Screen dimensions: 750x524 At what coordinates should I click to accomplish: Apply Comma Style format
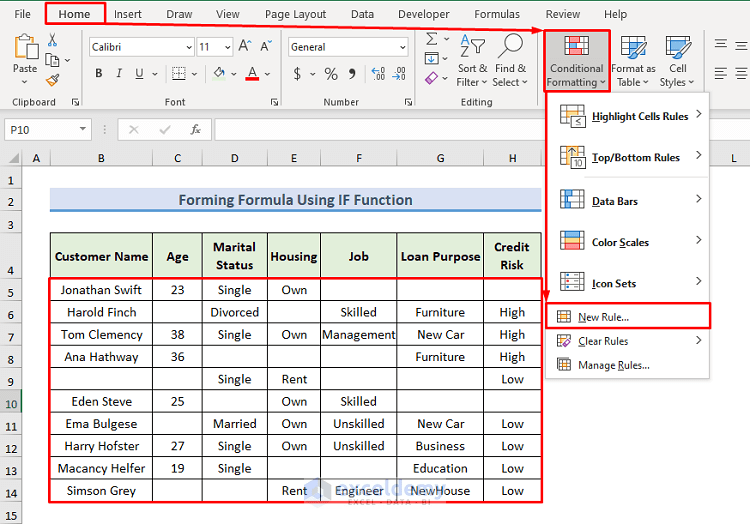[353, 74]
